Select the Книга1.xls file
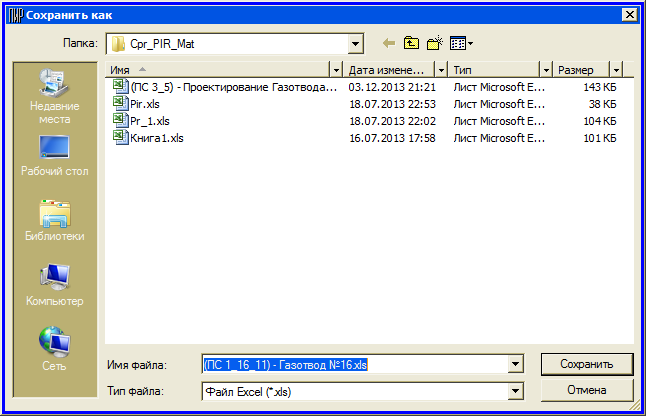This screenshot has width=646, height=416. pyautogui.click(x=156, y=138)
